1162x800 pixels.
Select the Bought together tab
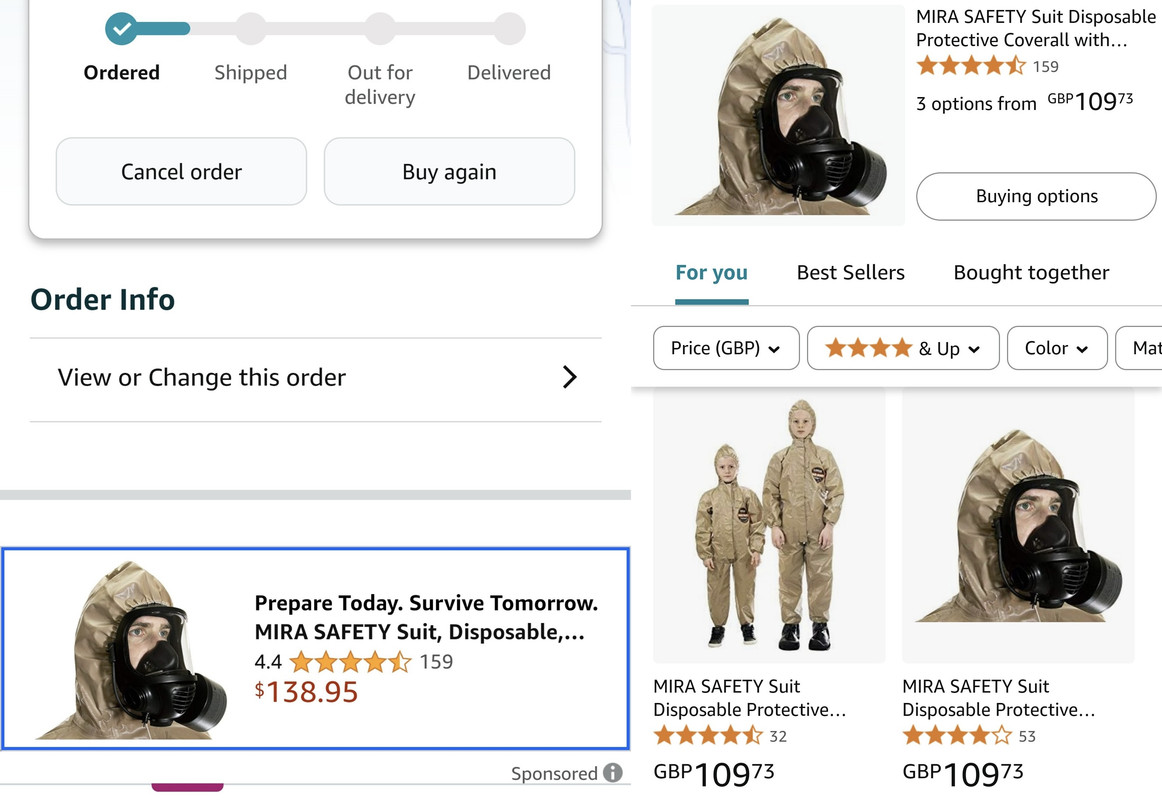coord(1031,272)
